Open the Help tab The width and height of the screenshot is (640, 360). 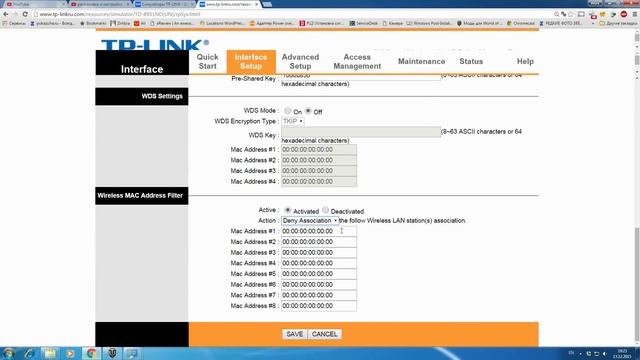525,62
